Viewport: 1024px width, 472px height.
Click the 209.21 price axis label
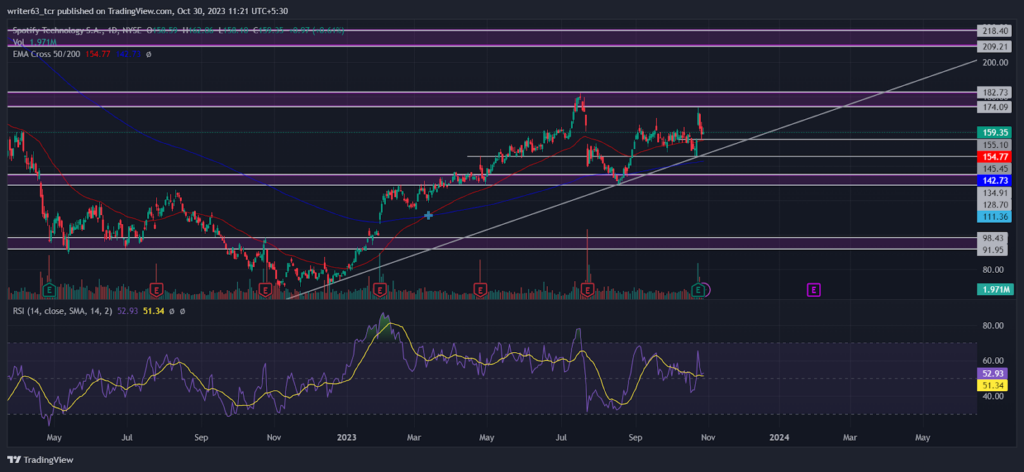pyautogui.click(x=995, y=46)
